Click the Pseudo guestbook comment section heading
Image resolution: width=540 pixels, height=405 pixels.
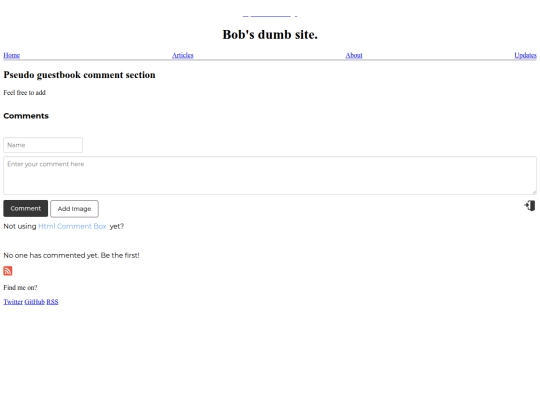(x=79, y=75)
